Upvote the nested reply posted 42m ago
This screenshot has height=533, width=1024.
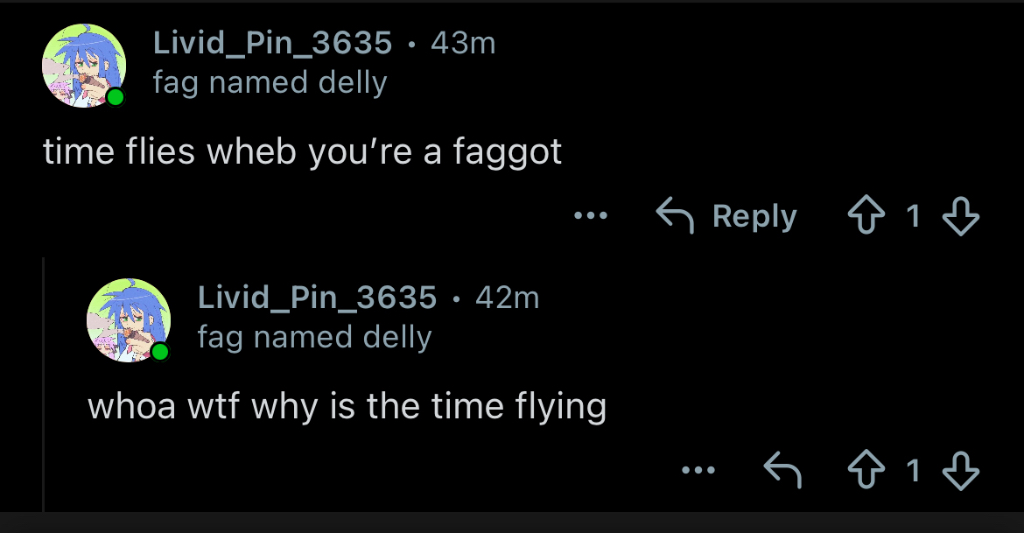tap(868, 470)
